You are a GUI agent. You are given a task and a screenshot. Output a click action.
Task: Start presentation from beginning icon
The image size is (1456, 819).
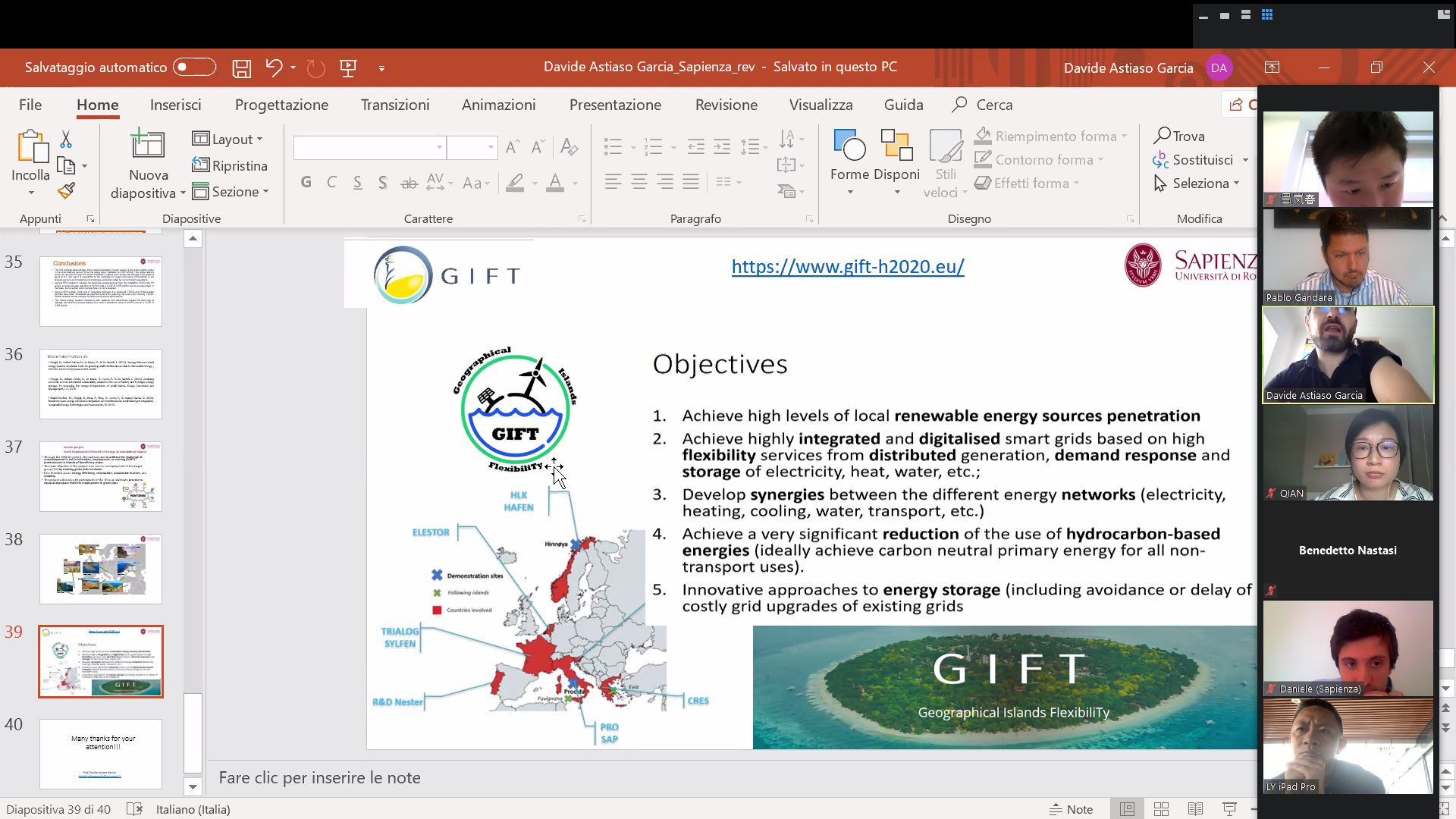[348, 68]
